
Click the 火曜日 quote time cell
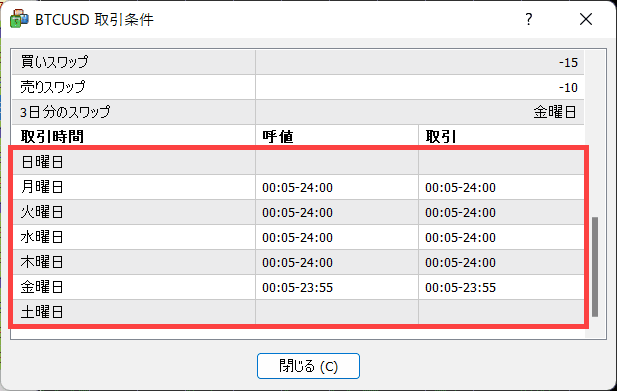tap(337, 212)
